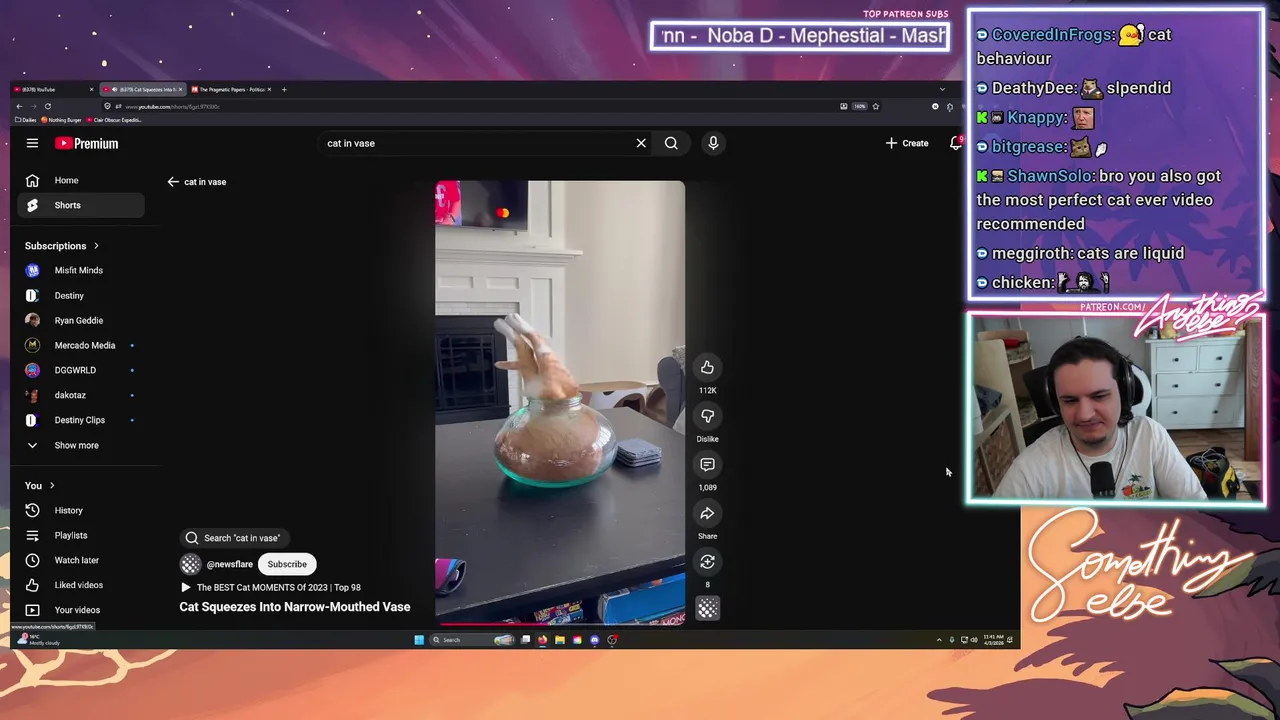Subscribe to @newsflare
The height and width of the screenshot is (720, 1280).
pyautogui.click(x=287, y=564)
